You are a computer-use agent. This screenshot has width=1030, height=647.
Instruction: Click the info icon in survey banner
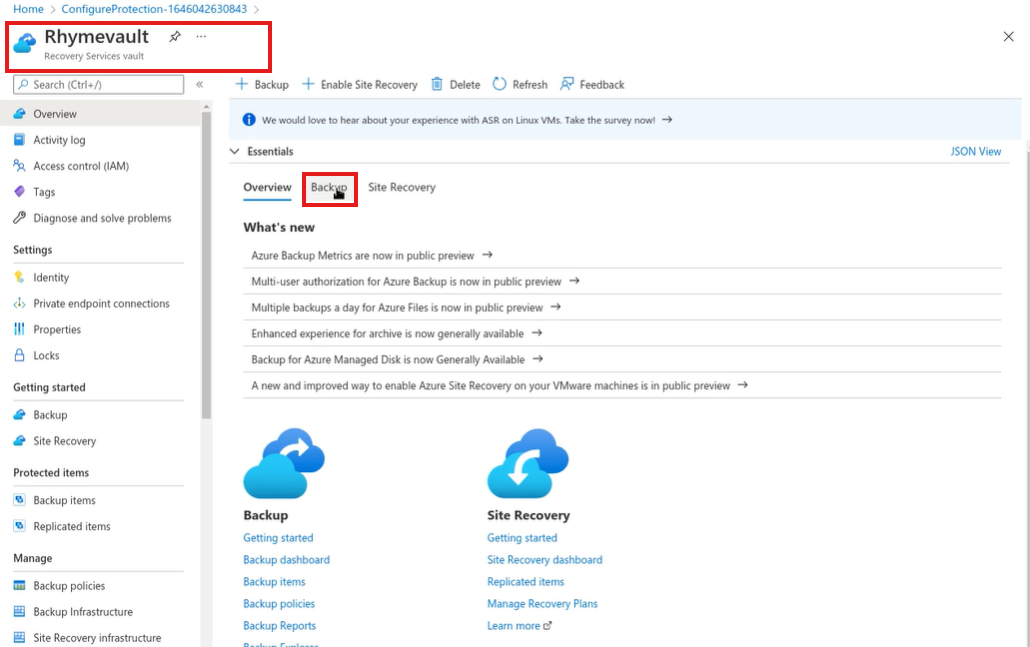(249, 120)
